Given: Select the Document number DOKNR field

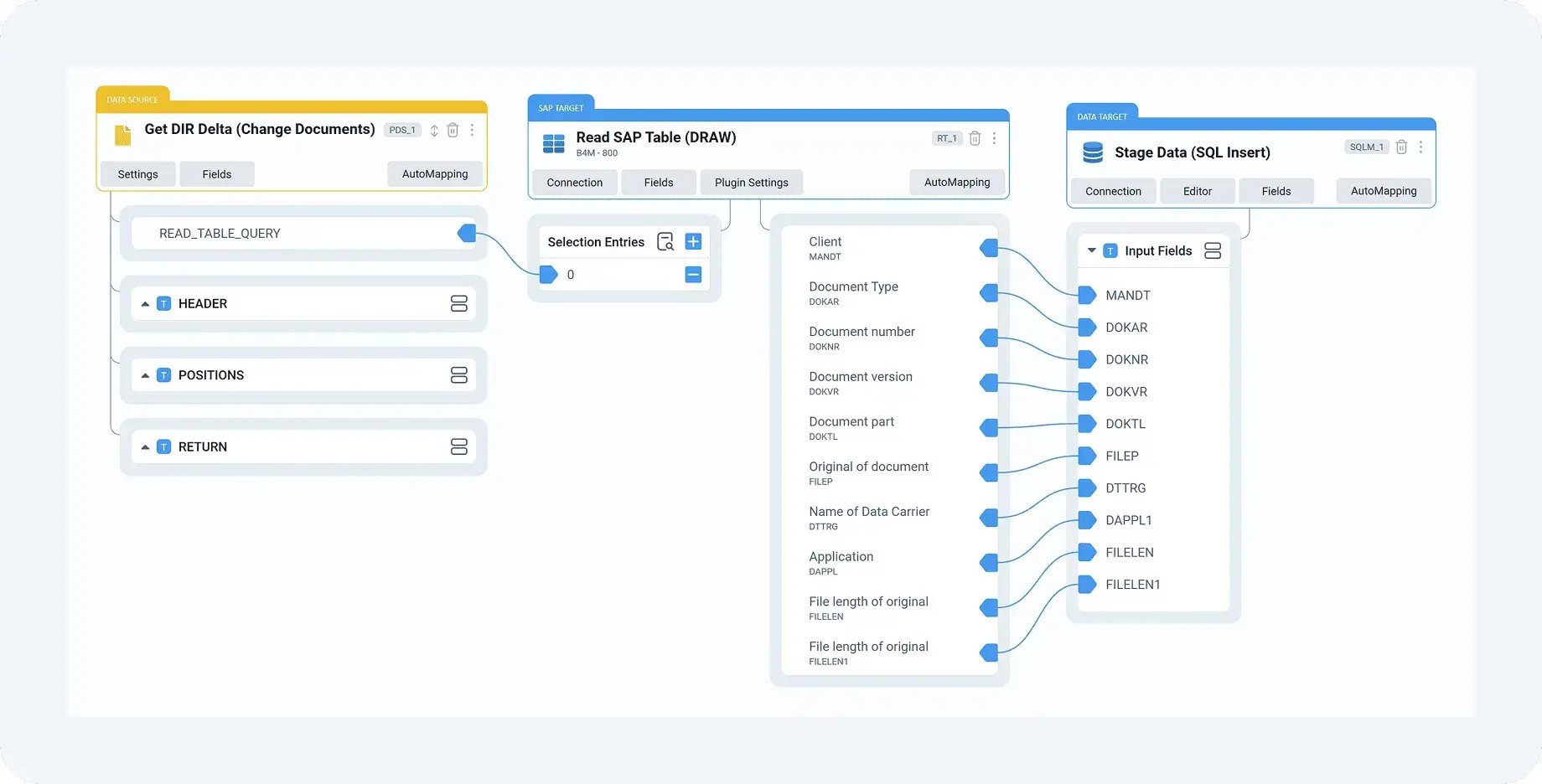Looking at the screenshot, I should coord(862,338).
